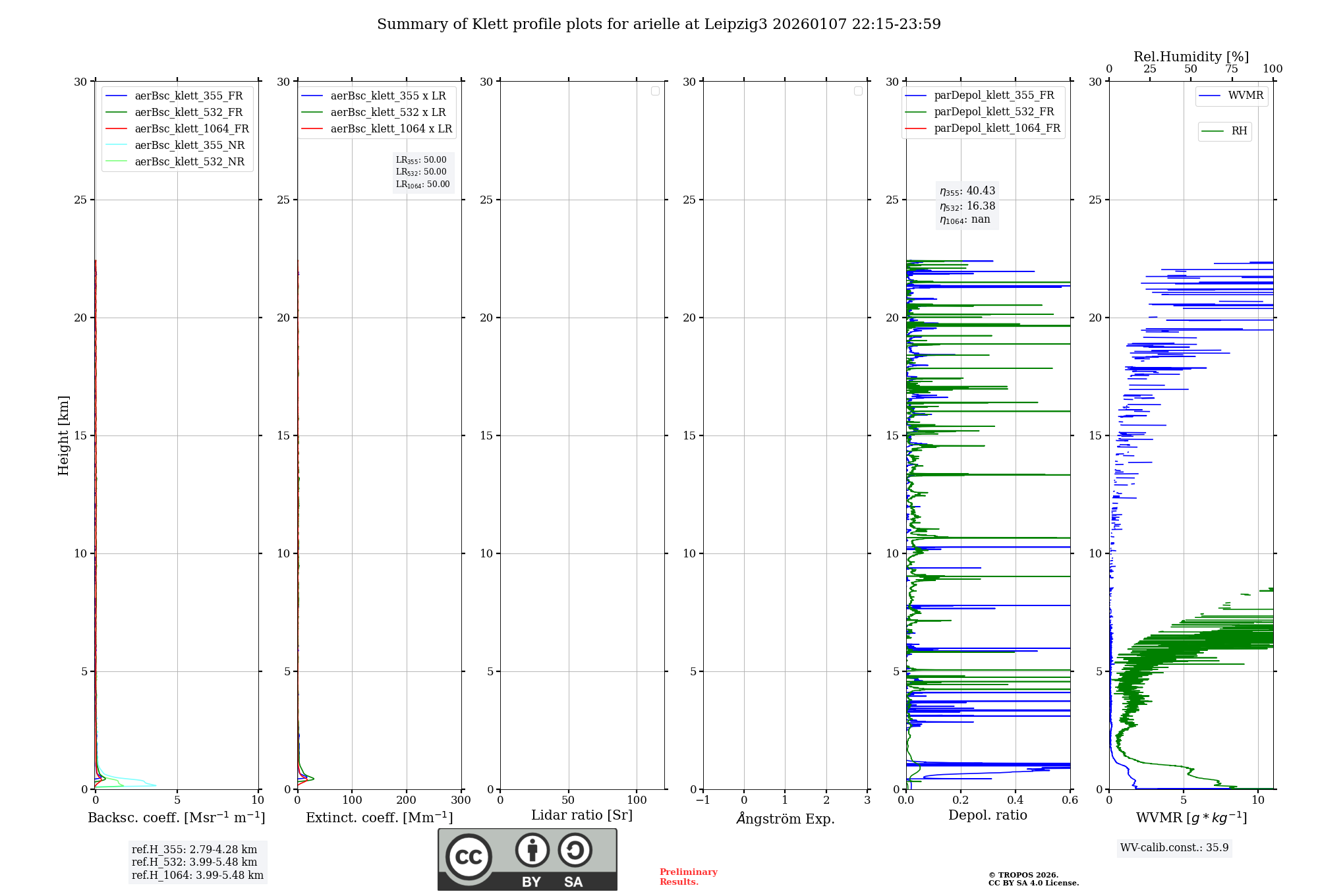Screen dimensions: 1318x896
Task: Click the Rel.Humidity [%] top axis label
Action: point(1191,57)
